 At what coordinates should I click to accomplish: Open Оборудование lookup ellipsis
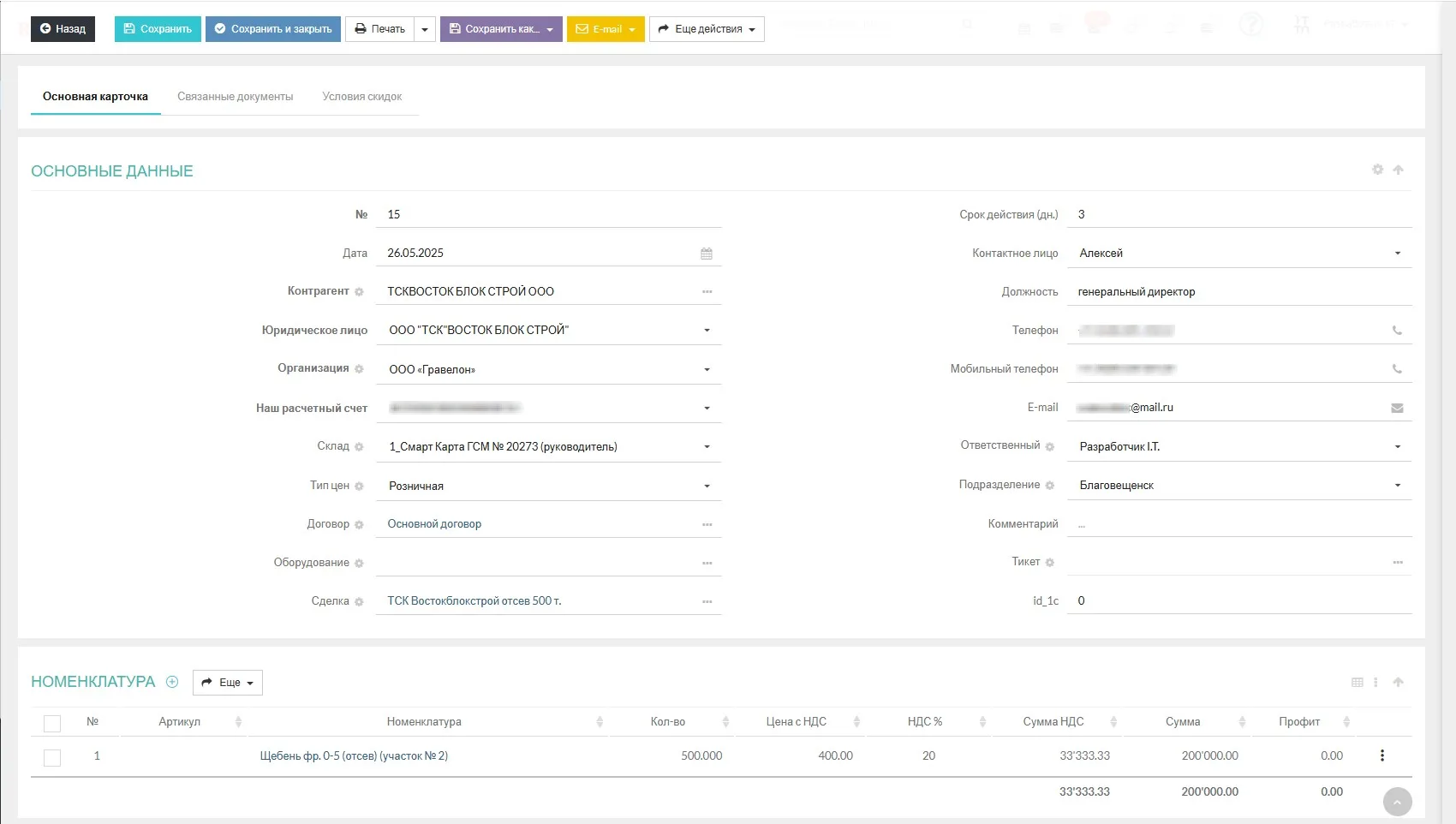(707, 563)
